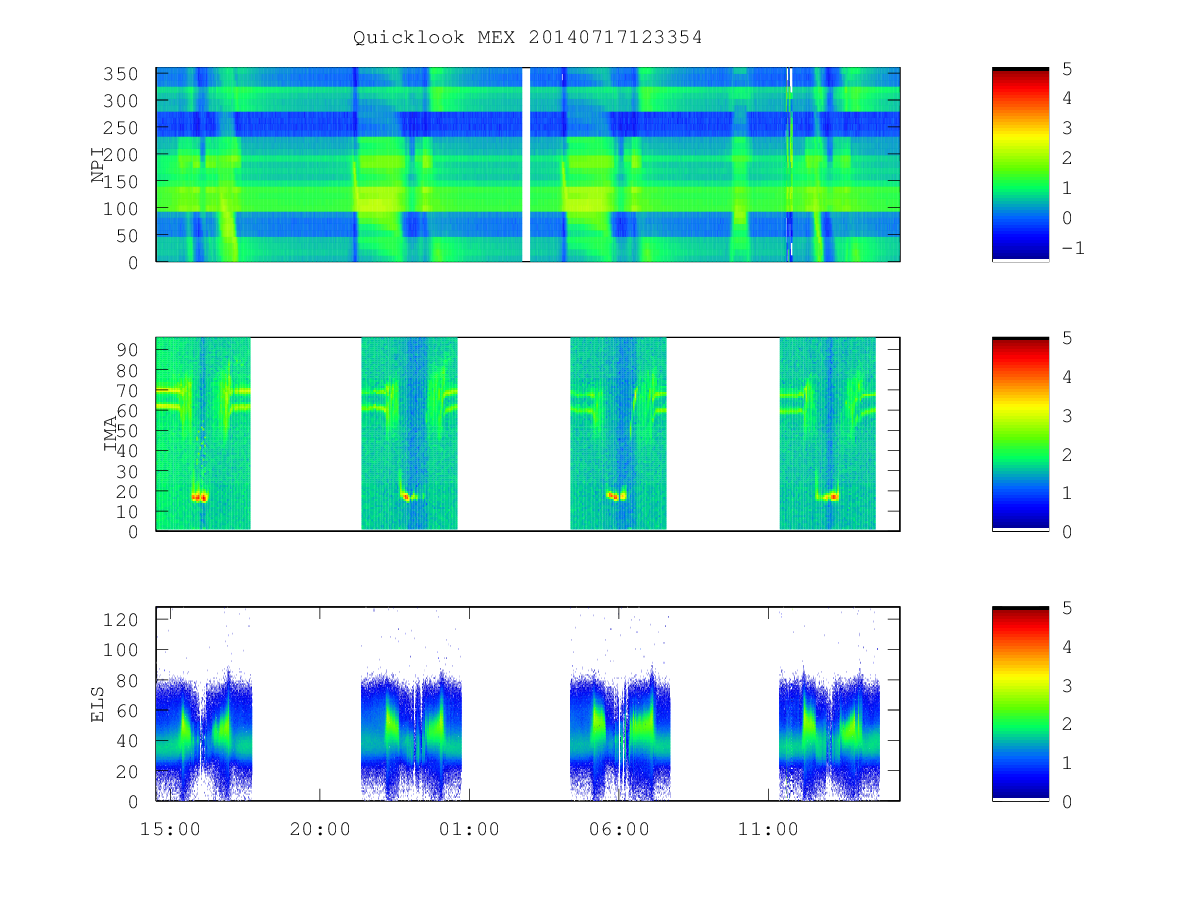Click the NPI axis label
1200x900 pixels.
pyautogui.click(x=98, y=165)
